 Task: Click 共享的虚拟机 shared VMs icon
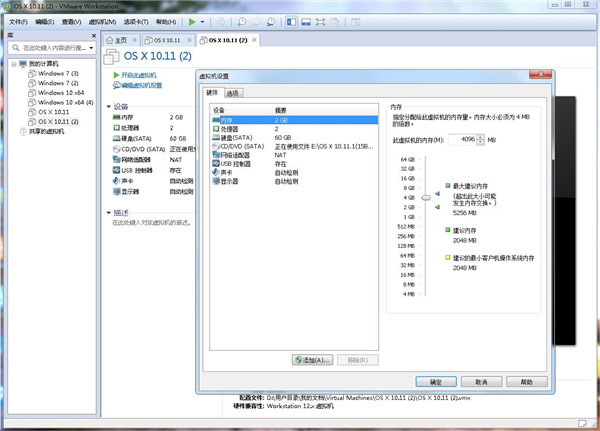[23, 131]
